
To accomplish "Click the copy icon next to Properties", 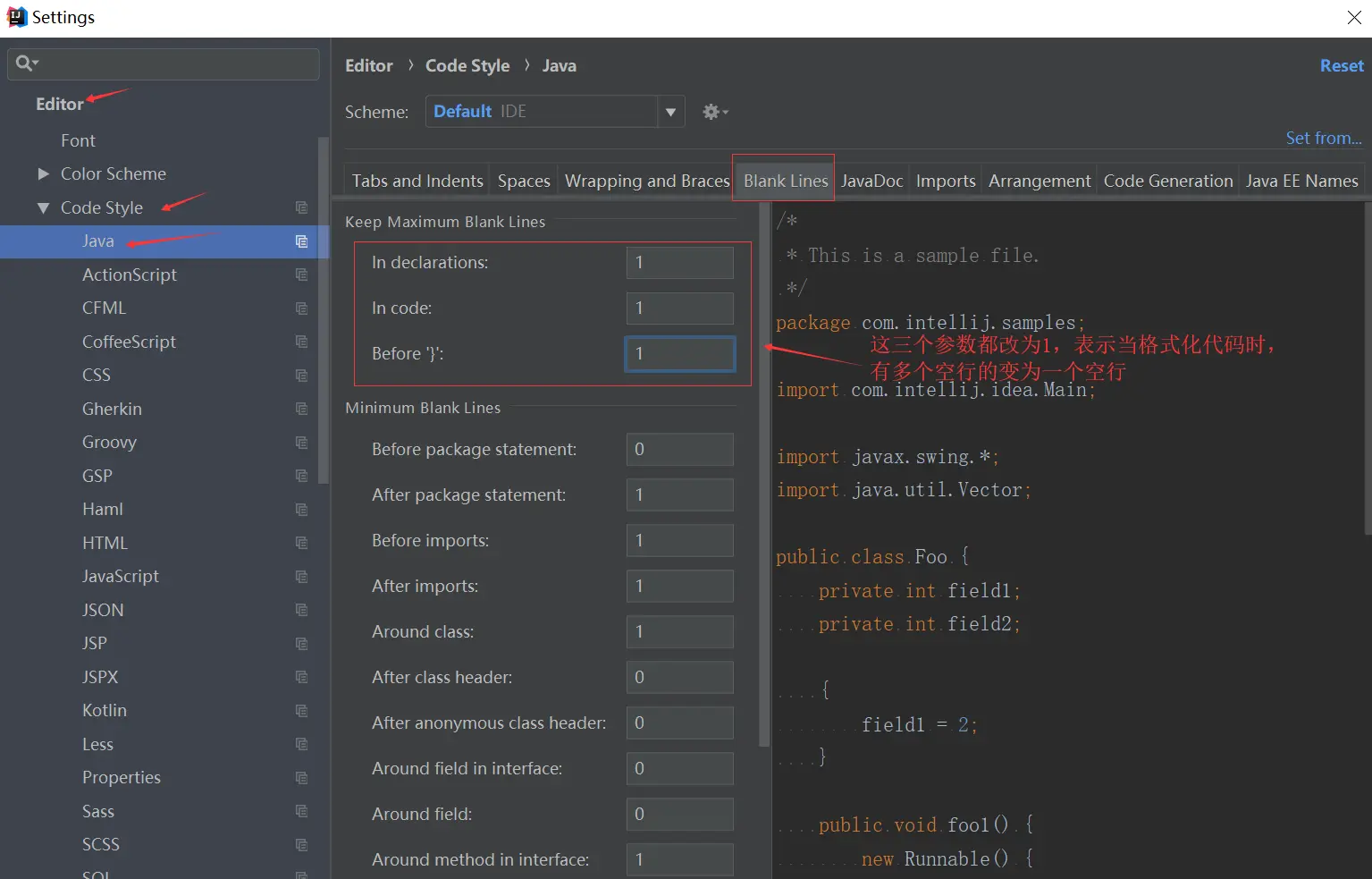I will [301, 778].
